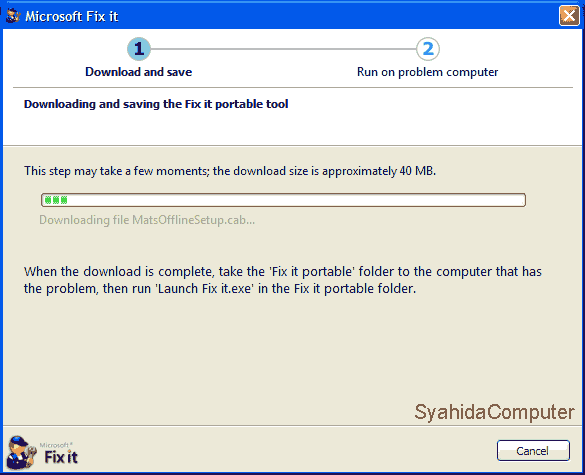The width and height of the screenshot is (585, 475).
Task: Select the 'Run on problem computer' step label
Action: 428,72
